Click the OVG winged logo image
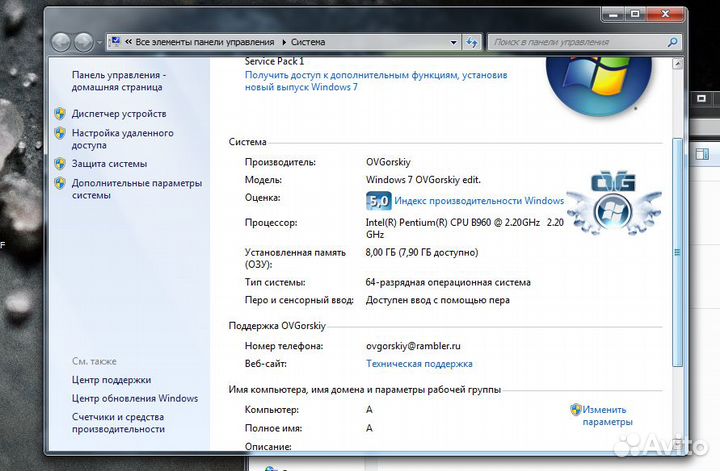This screenshot has width=720, height=471. tap(614, 202)
